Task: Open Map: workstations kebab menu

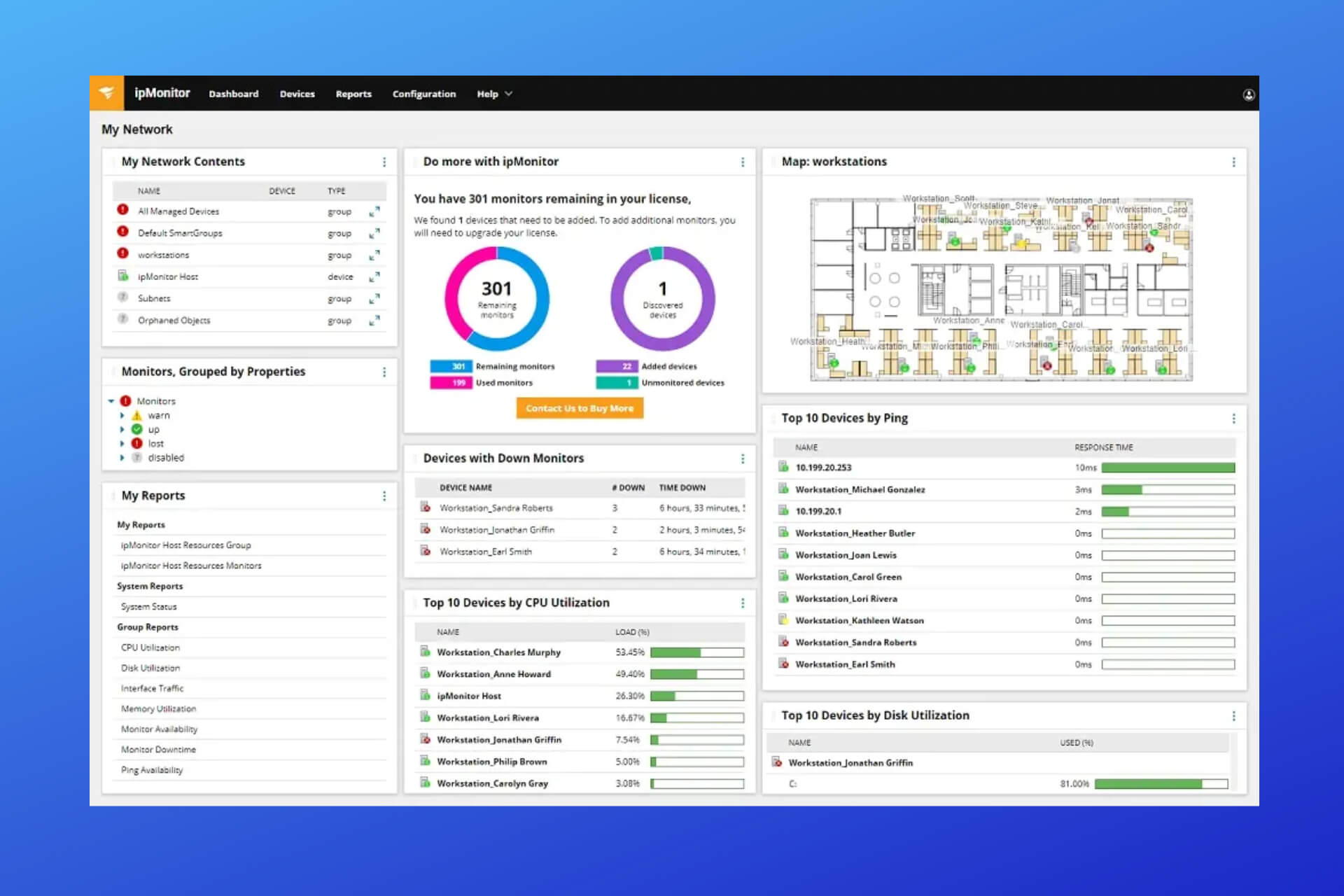Action: tap(1233, 162)
